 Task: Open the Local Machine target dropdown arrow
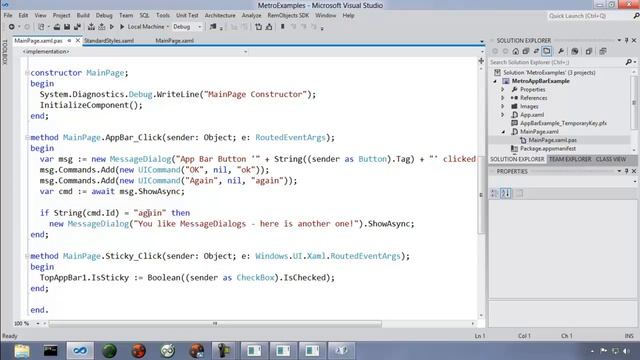pyautogui.click(x=167, y=27)
